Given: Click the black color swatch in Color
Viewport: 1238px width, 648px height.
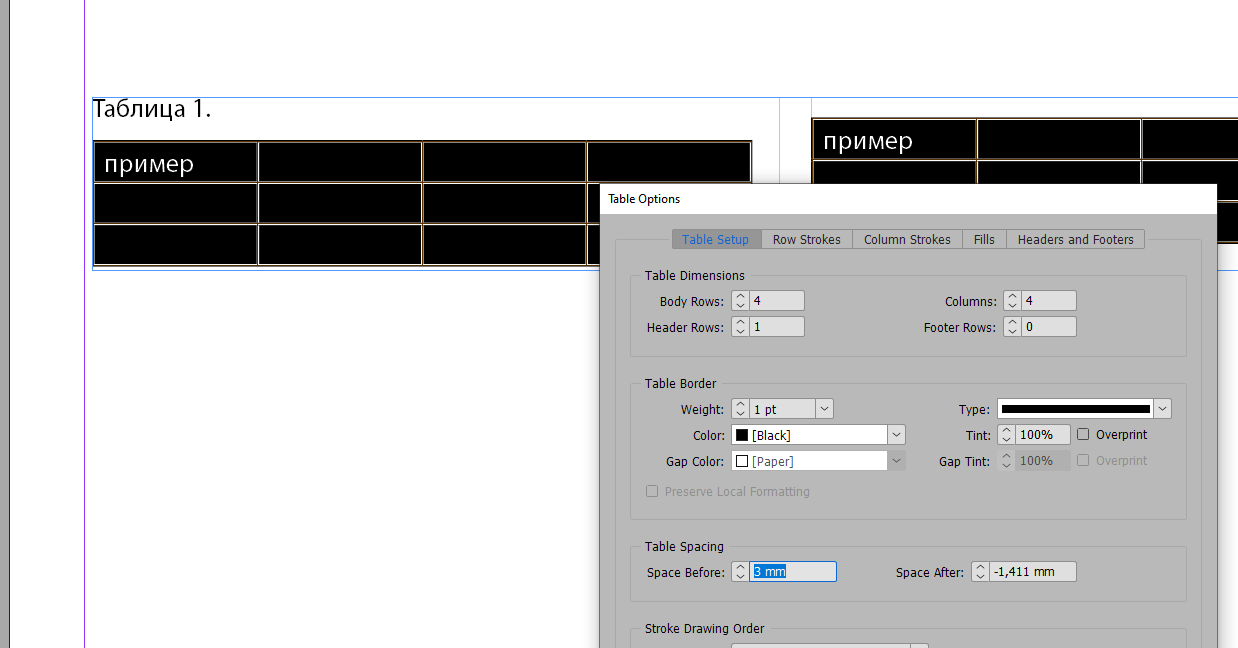Looking at the screenshot, I should pyautogui.click(x=742, y=435).
